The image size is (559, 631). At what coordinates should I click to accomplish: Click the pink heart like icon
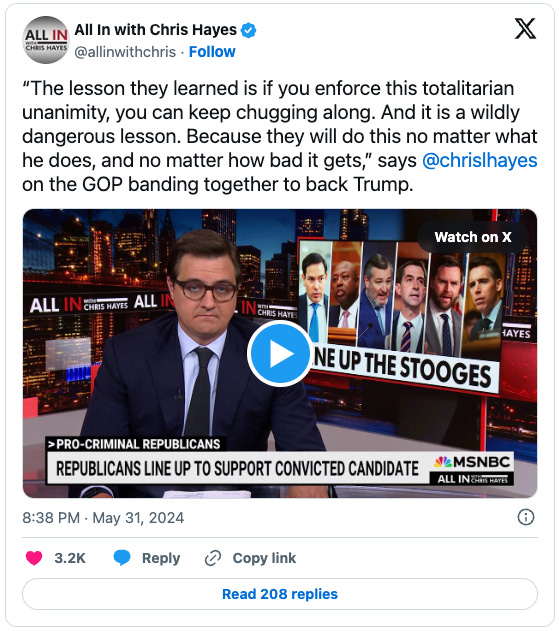[34, 558]
